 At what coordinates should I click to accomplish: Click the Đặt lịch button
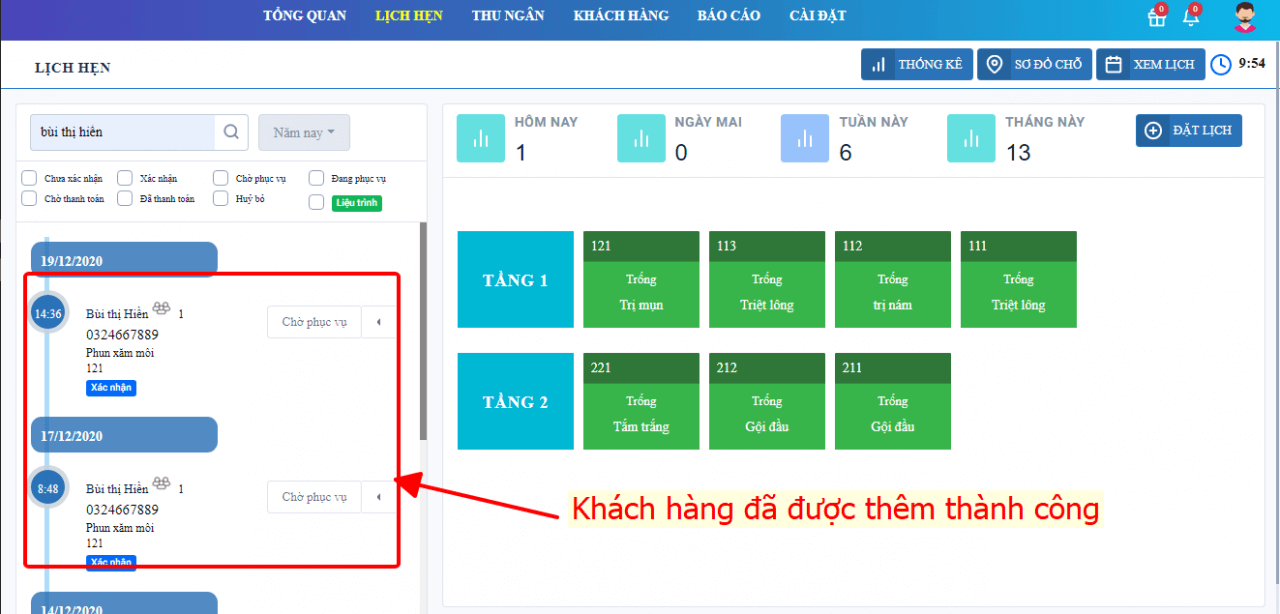point(1188,131)
